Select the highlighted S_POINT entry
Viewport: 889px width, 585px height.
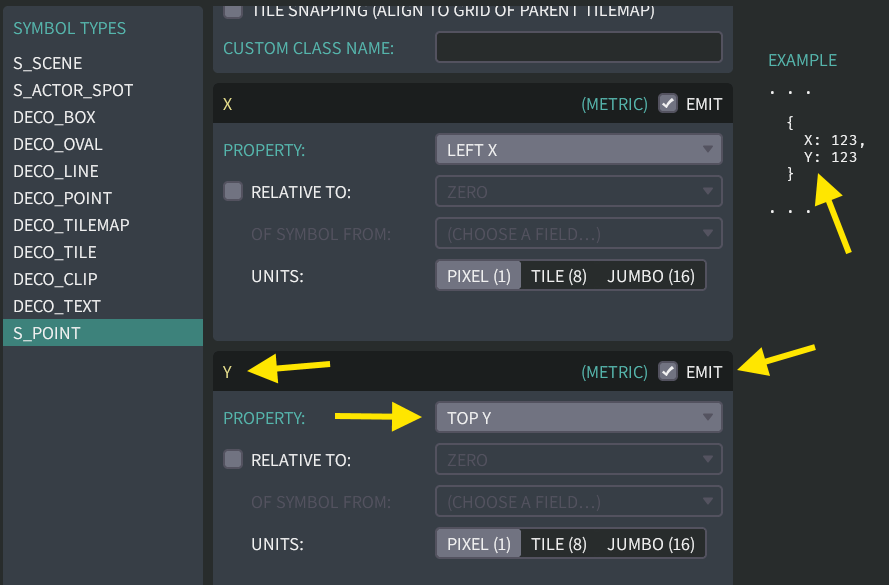(x=47, y=333)
